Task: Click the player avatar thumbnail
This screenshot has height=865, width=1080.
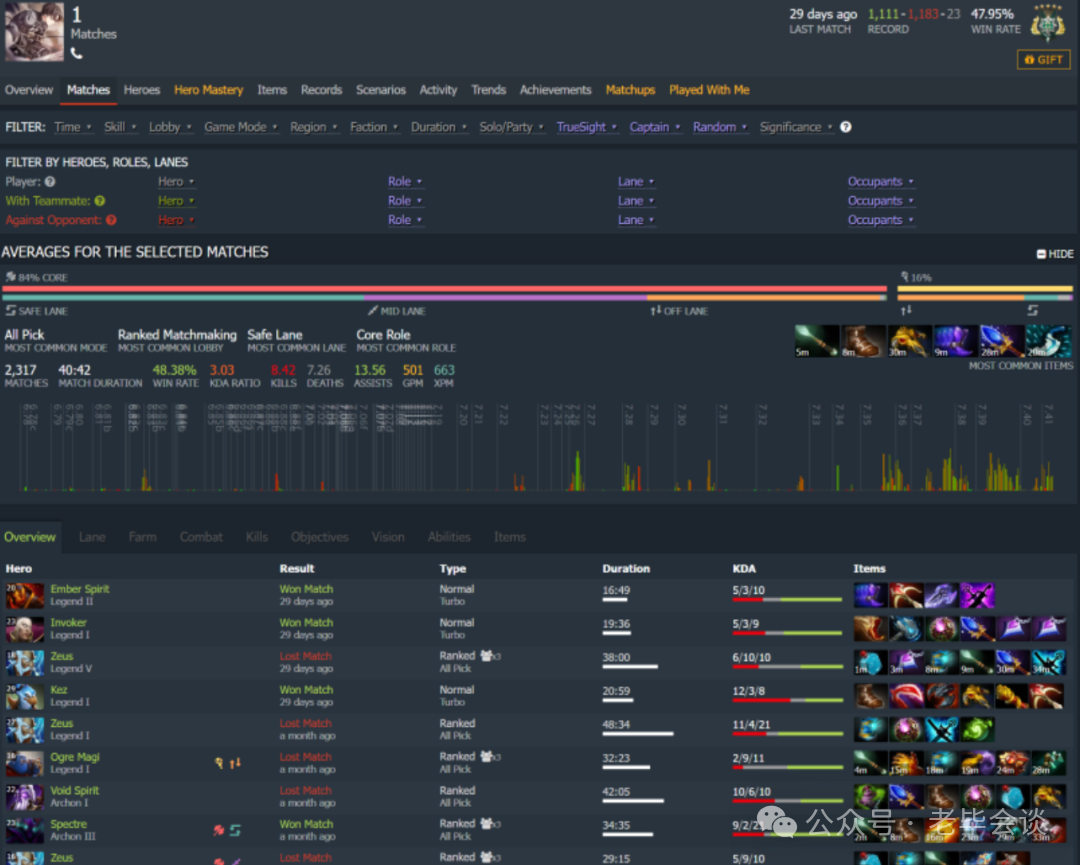Action: tap(34, 32)
